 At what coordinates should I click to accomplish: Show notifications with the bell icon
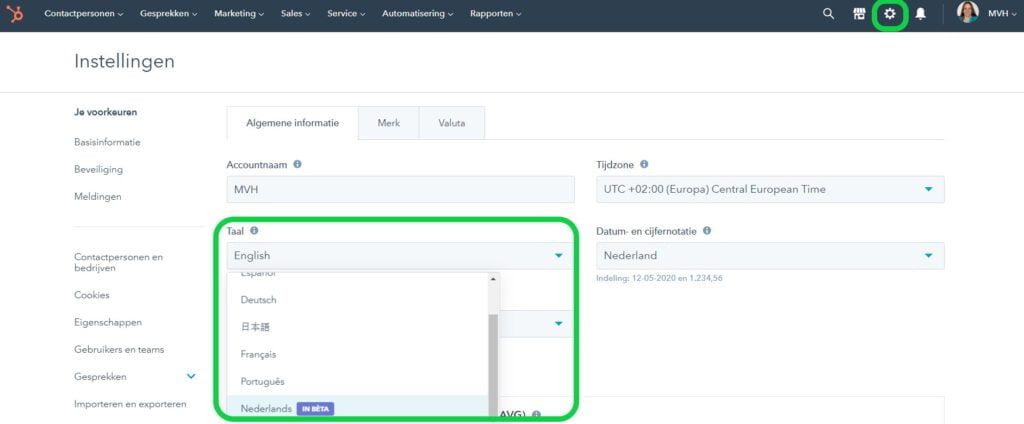click(920, 14)
